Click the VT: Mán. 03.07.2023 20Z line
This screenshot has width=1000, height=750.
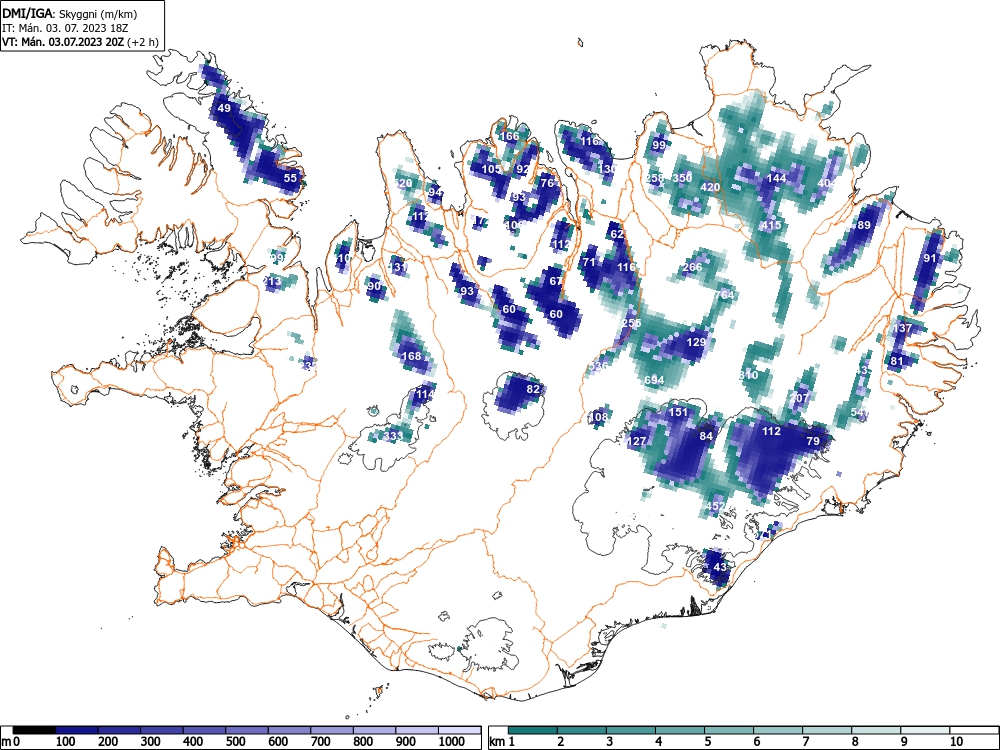point(80,42)
